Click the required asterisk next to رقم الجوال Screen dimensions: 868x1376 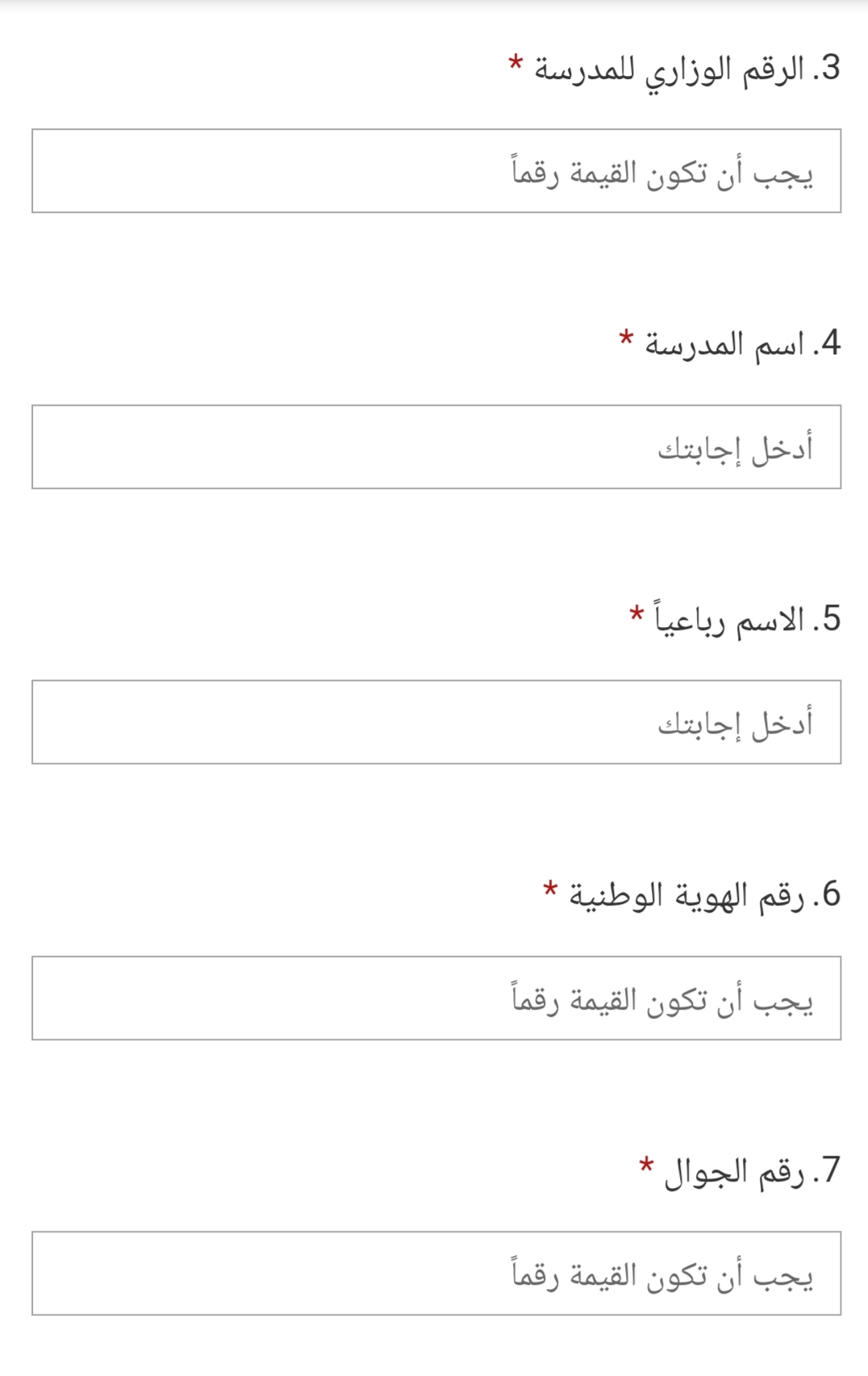click(x=646, y=1165)
